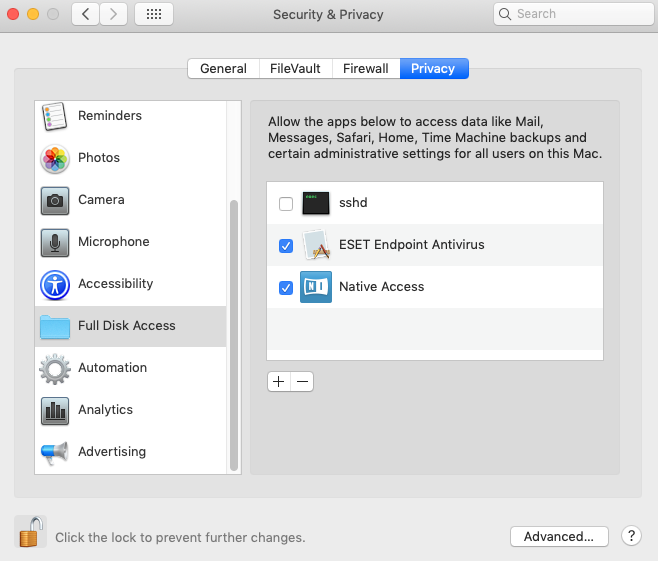This screenshot has width=658, height=561.
Task: Choose the Camera icon in sidebar
Action: tap(54, 200)
